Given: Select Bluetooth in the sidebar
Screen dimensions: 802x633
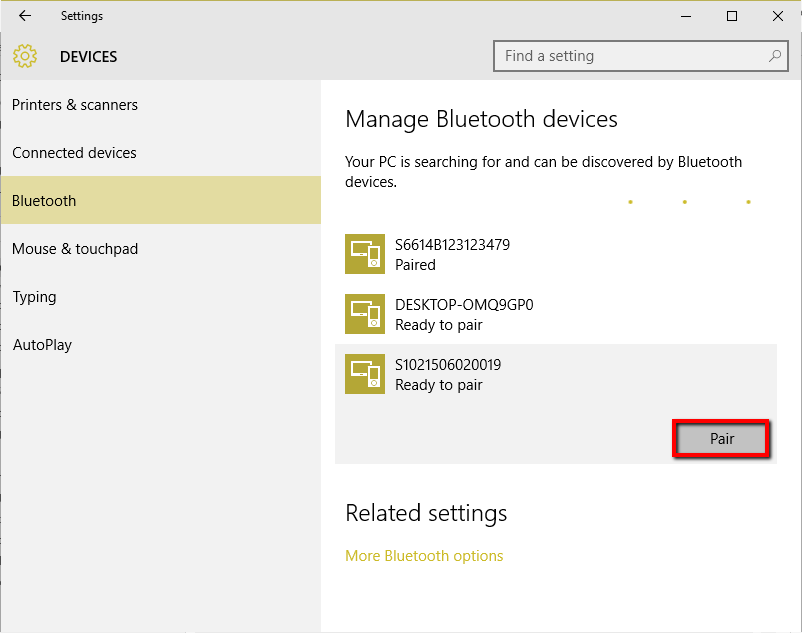Looking at the screenshot, I should pyautogui.click(x=44, y=200).
